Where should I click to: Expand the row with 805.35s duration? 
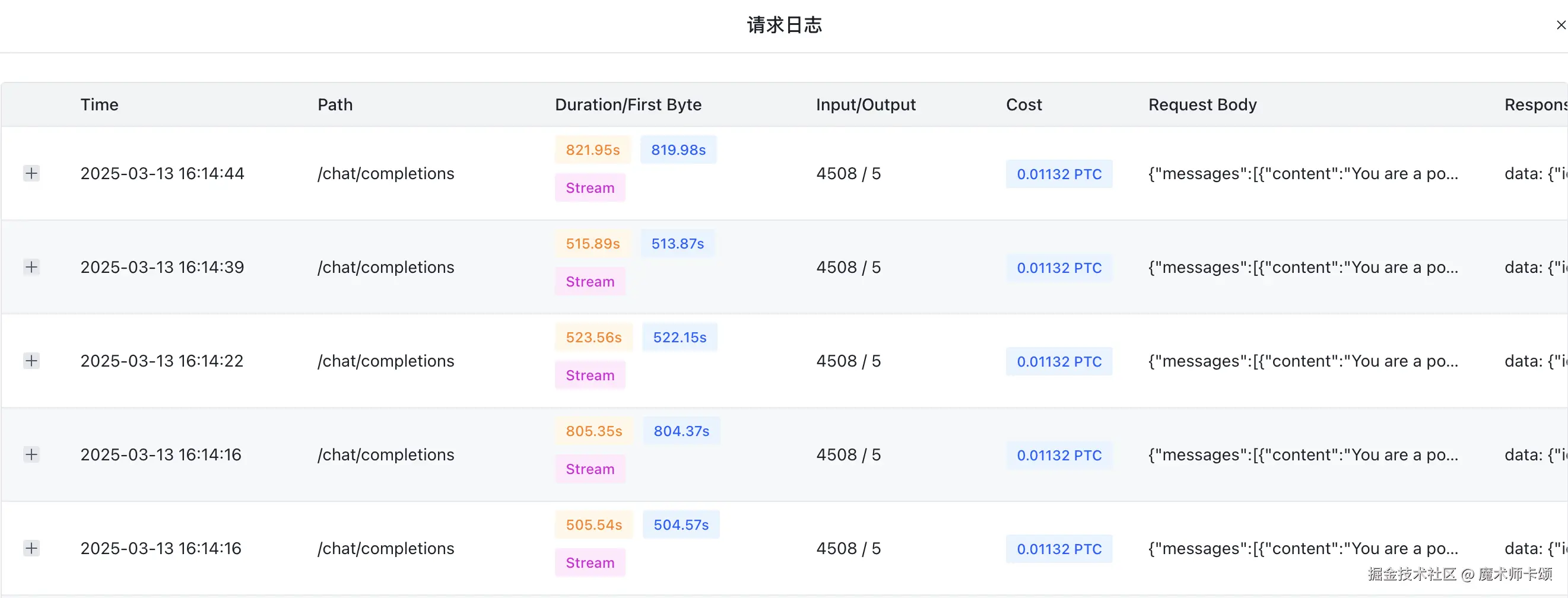pos(31,454)
